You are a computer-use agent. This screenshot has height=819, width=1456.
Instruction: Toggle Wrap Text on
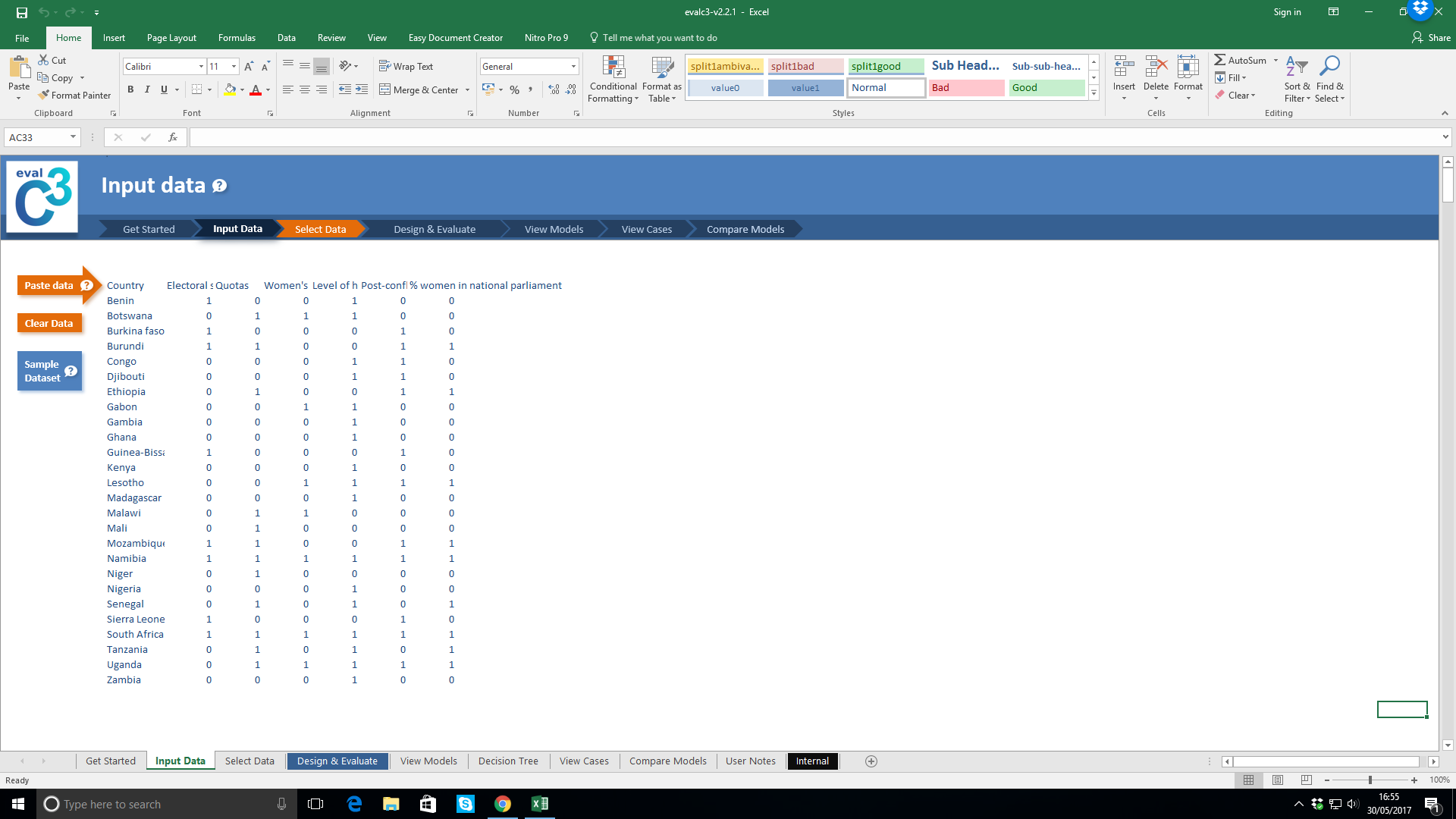point(406,67)
